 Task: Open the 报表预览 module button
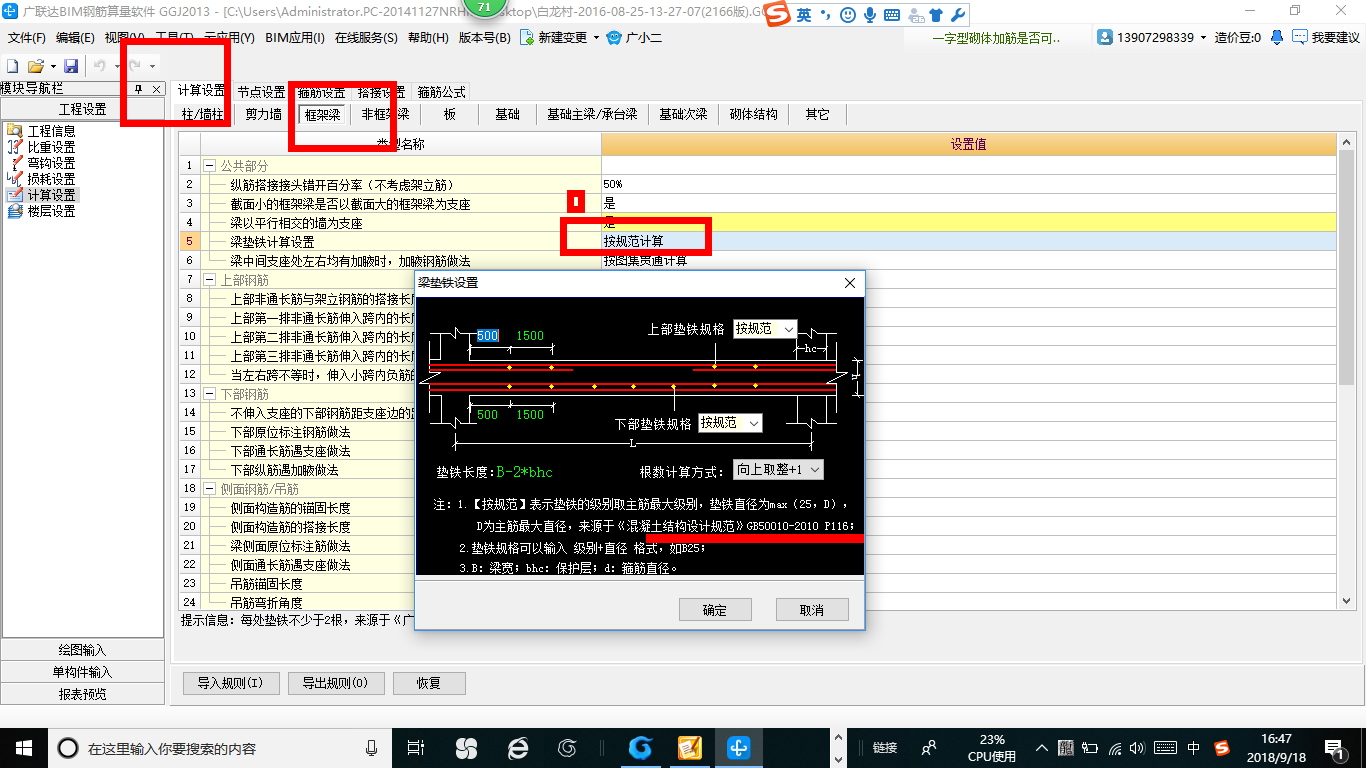(x=82, y=694)
